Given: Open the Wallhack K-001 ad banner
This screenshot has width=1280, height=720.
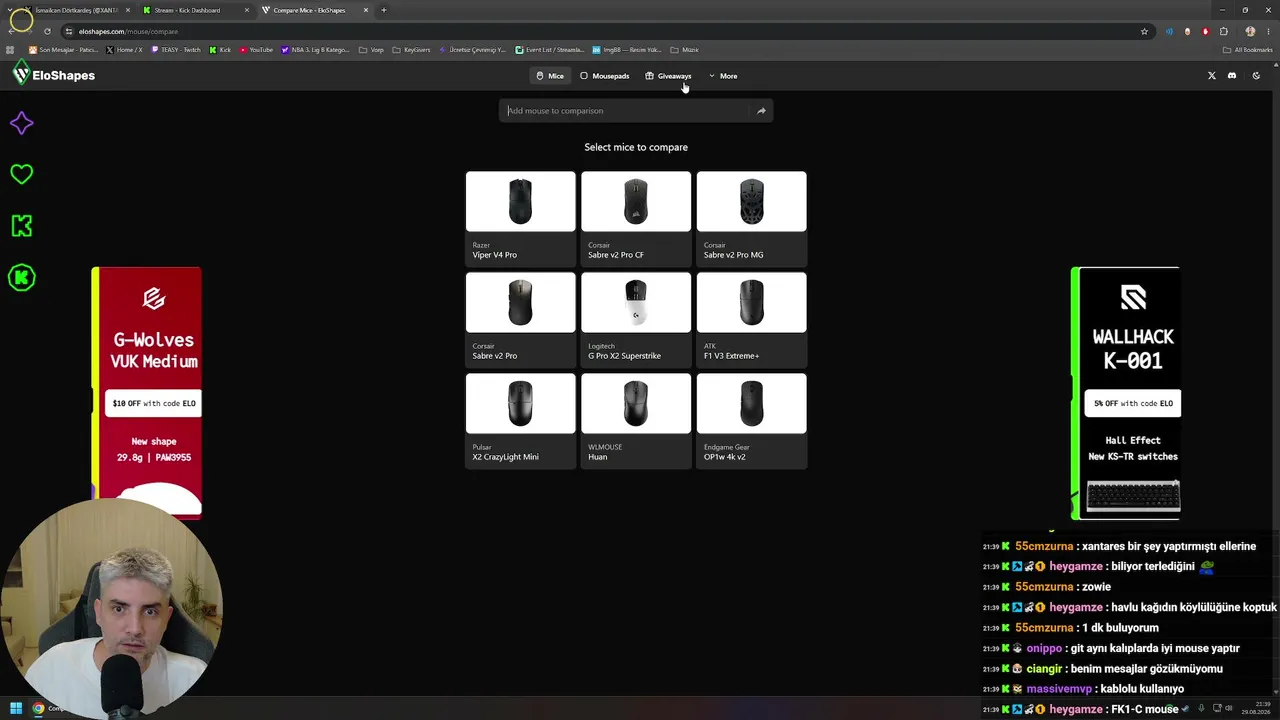Looking at the screenshot, I should [1126, 393].
